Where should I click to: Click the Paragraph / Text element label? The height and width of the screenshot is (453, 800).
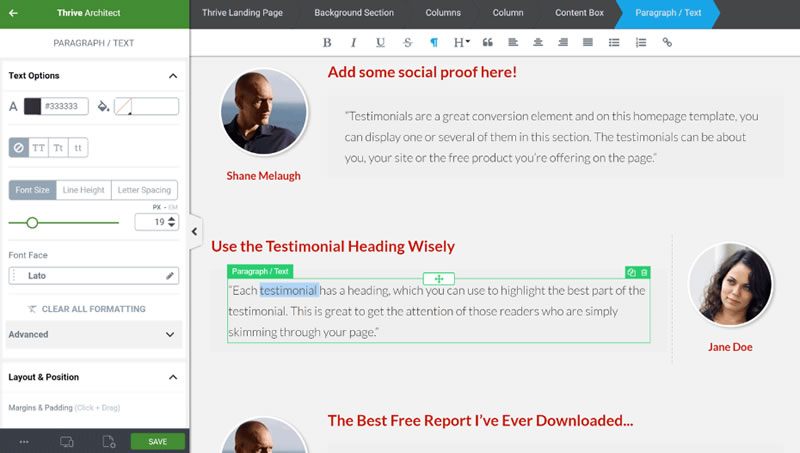pos(260,271)
